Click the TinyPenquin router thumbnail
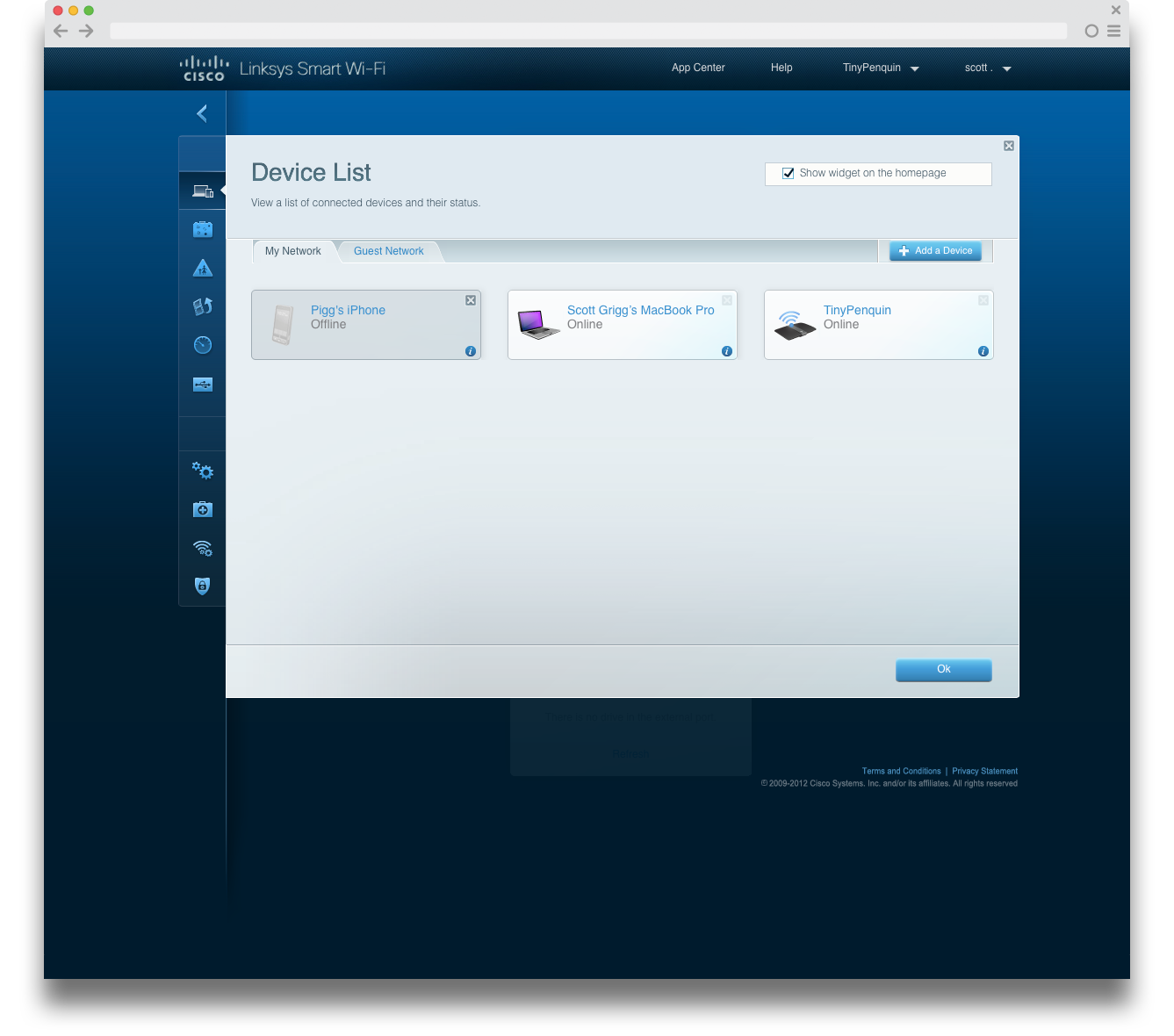Viewport: 1174px width, 1036px height. pos(795,325)
